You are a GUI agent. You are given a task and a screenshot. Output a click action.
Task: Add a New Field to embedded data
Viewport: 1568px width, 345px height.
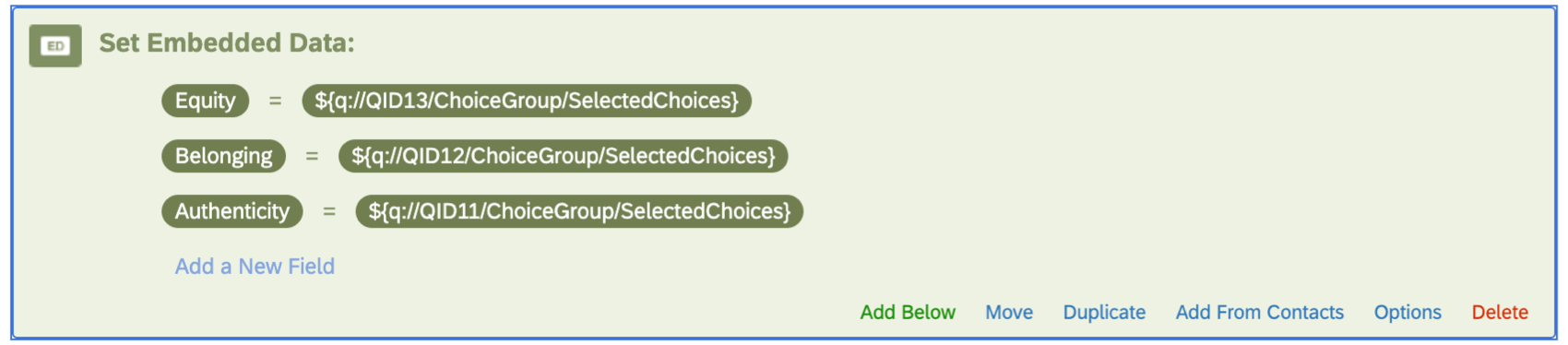coord(255,267)
